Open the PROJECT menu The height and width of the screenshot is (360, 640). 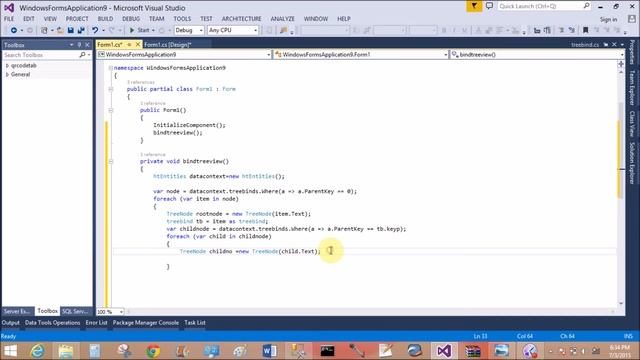(77, 19)
